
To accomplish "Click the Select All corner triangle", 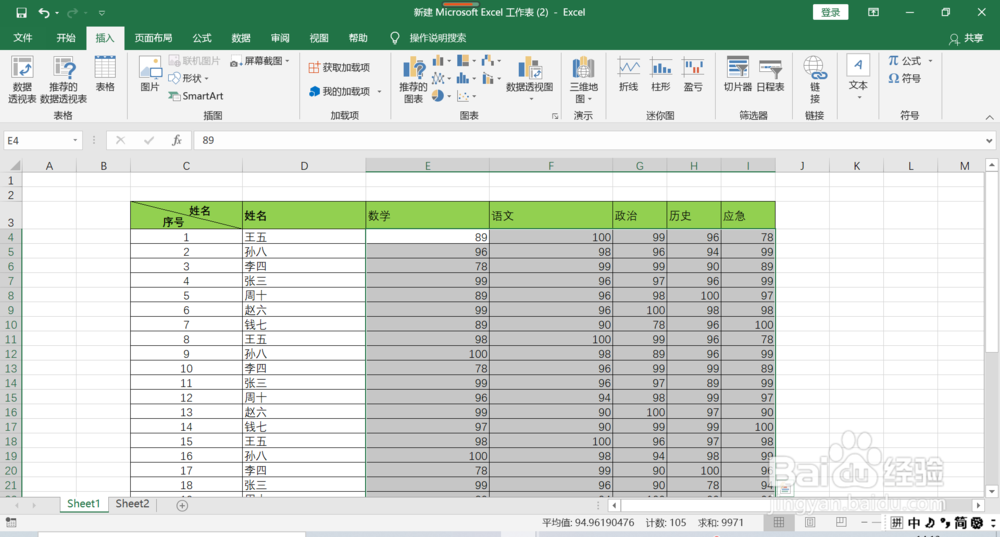I will (x=14, y=166).
